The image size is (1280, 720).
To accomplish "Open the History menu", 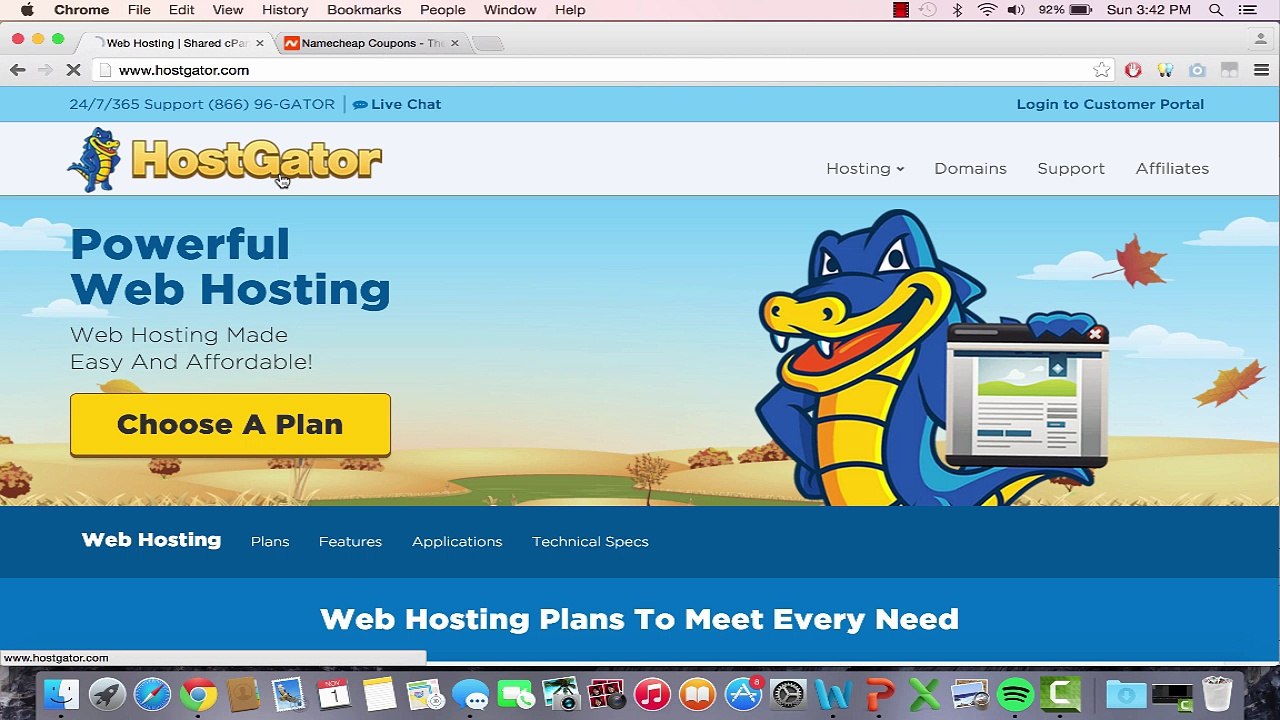I will click(x=285, y=10).
